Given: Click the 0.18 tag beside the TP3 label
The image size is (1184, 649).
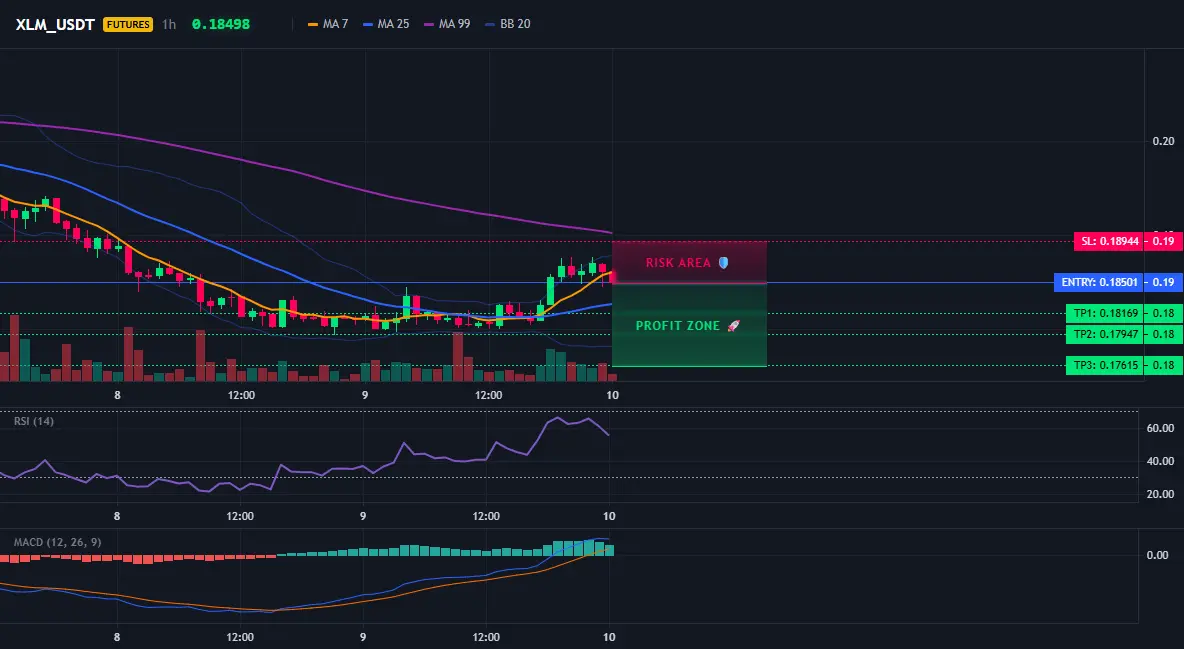Looking at the screenshot, I should 1163,365.
